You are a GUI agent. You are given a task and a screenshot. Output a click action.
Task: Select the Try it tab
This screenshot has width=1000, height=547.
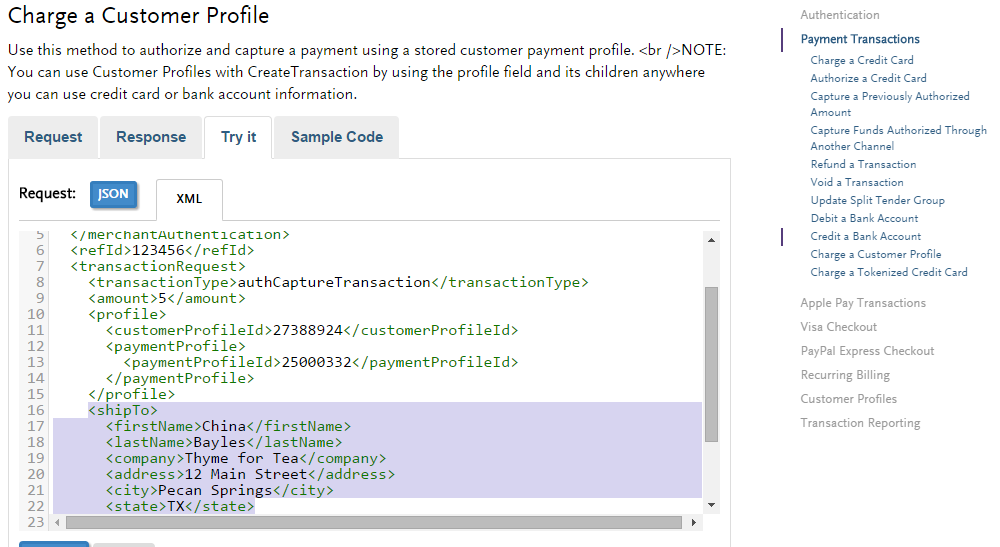(x=239, y=137)
